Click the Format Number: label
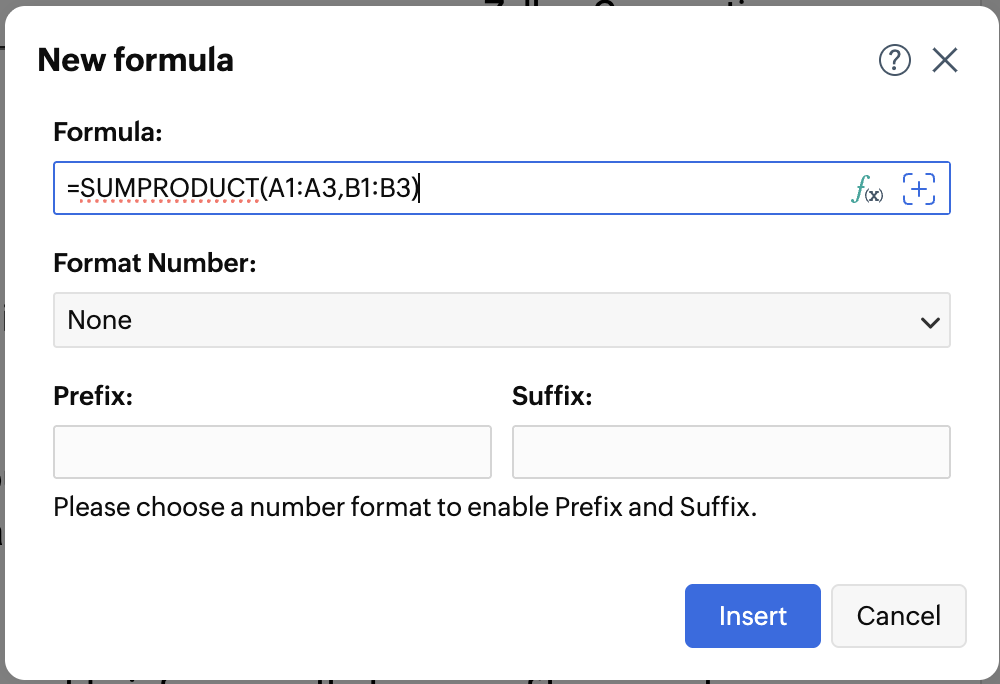The height and width of the screenshot is (684, 1000). 155,264
